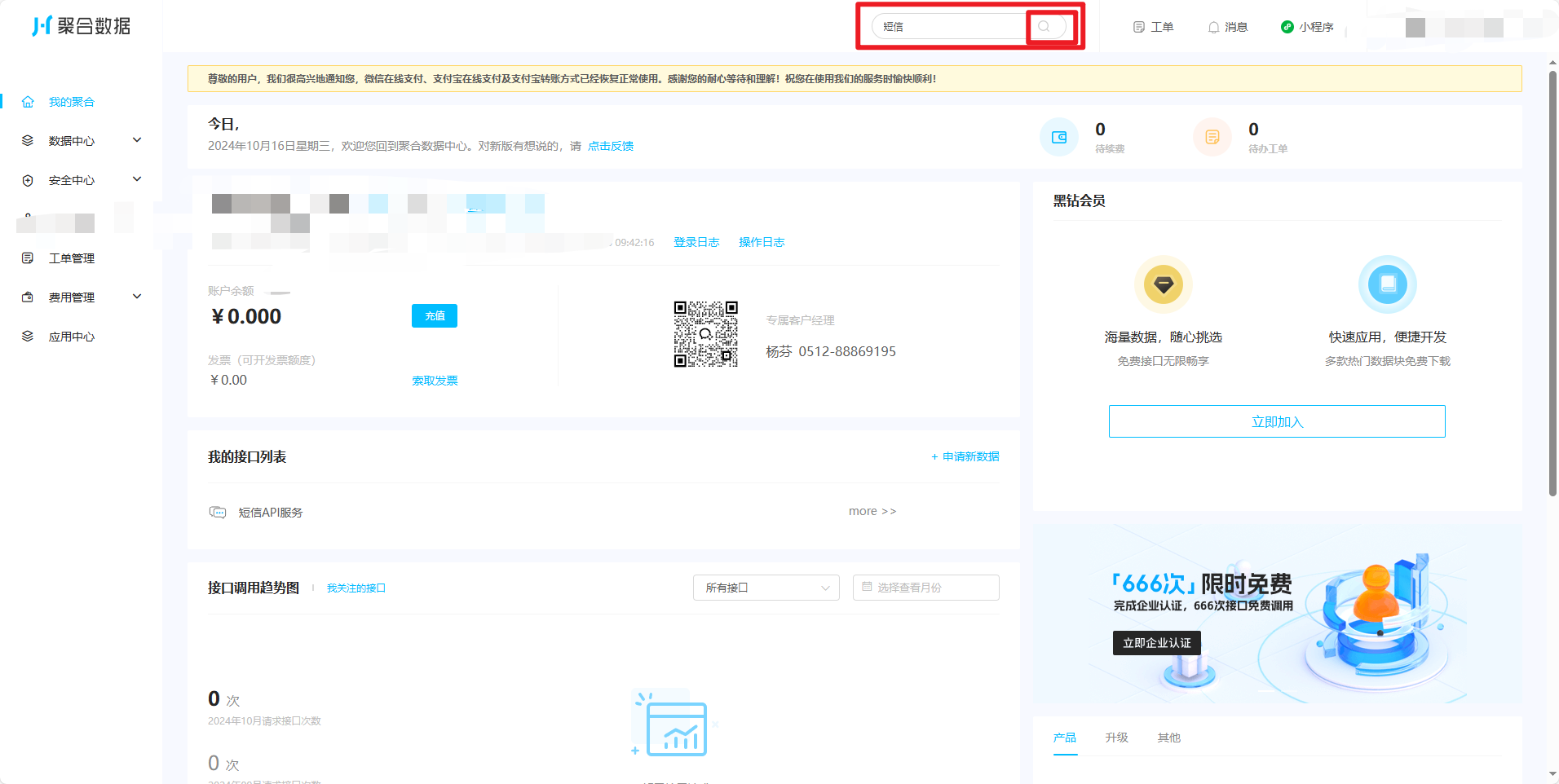Click the 安全中心 shield icon
Screen dimensions: 1559x784
point(28,180)
